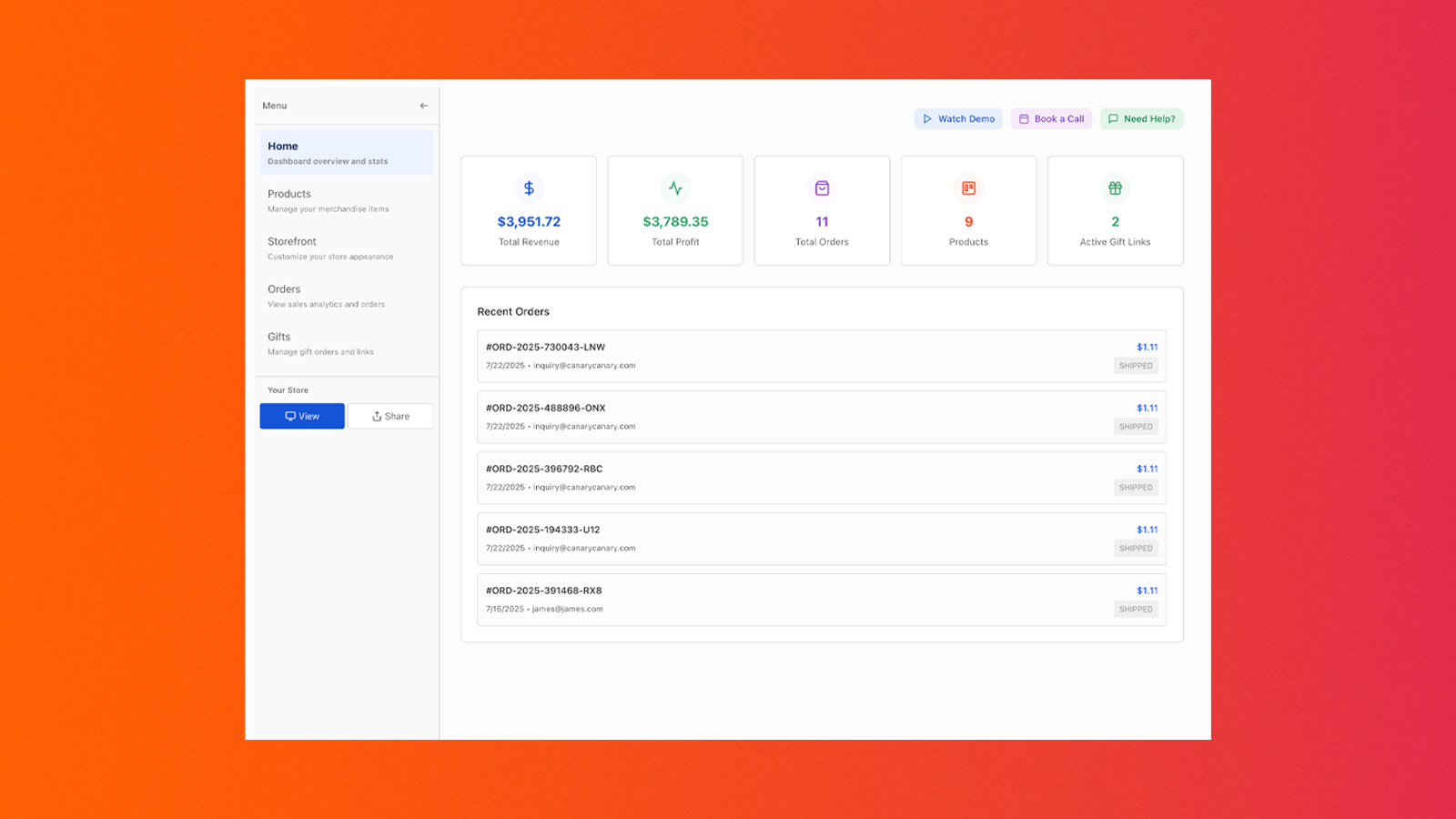Click the $3,951.72 Total Revenue value
Image resolution: width=1456 pixels, height=819 pixels.
[x=529, y=221]
